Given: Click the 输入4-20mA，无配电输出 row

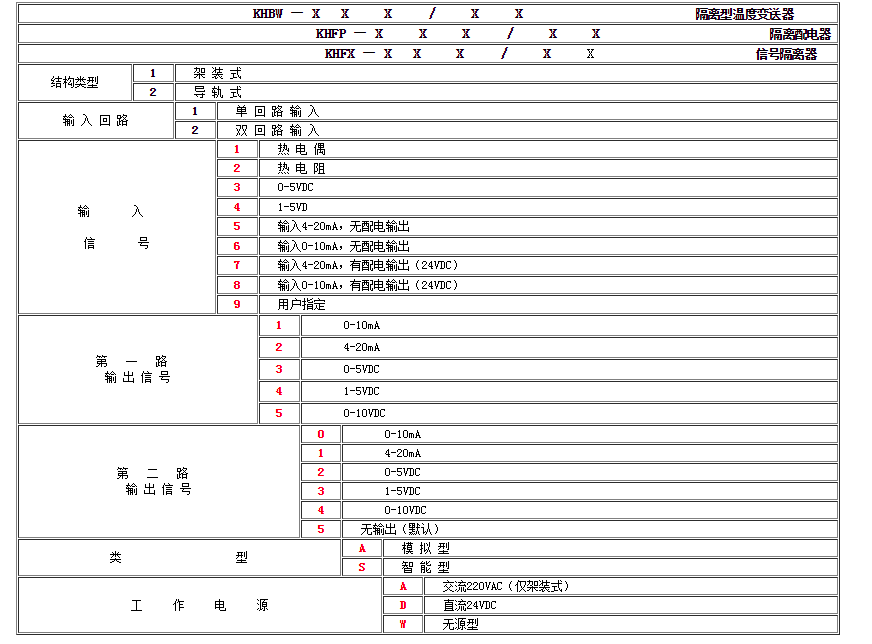Looking at the screenshot, I should pyautogui.click(x=343, y=226).
